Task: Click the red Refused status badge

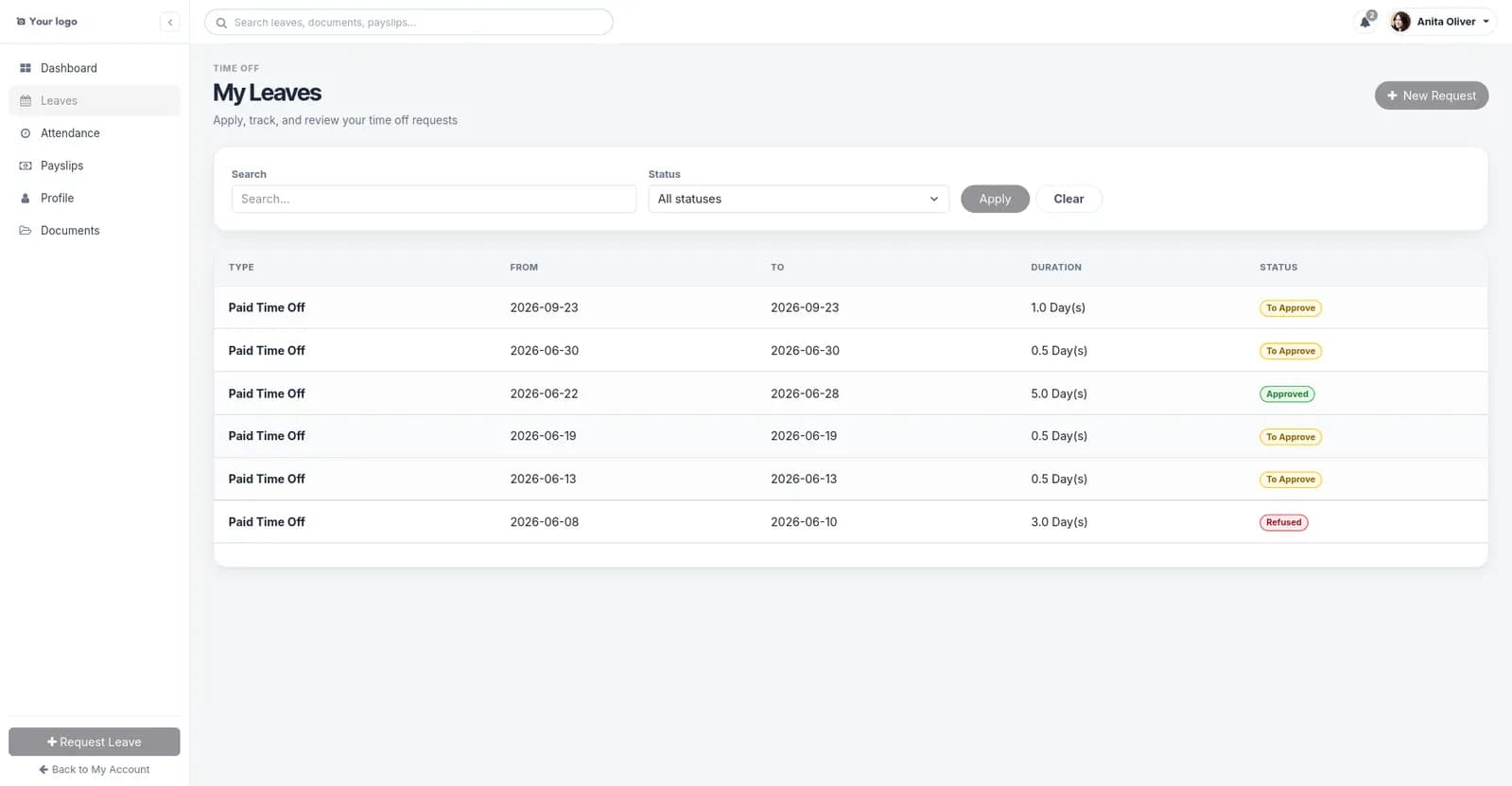Action: pos(1283,522)
